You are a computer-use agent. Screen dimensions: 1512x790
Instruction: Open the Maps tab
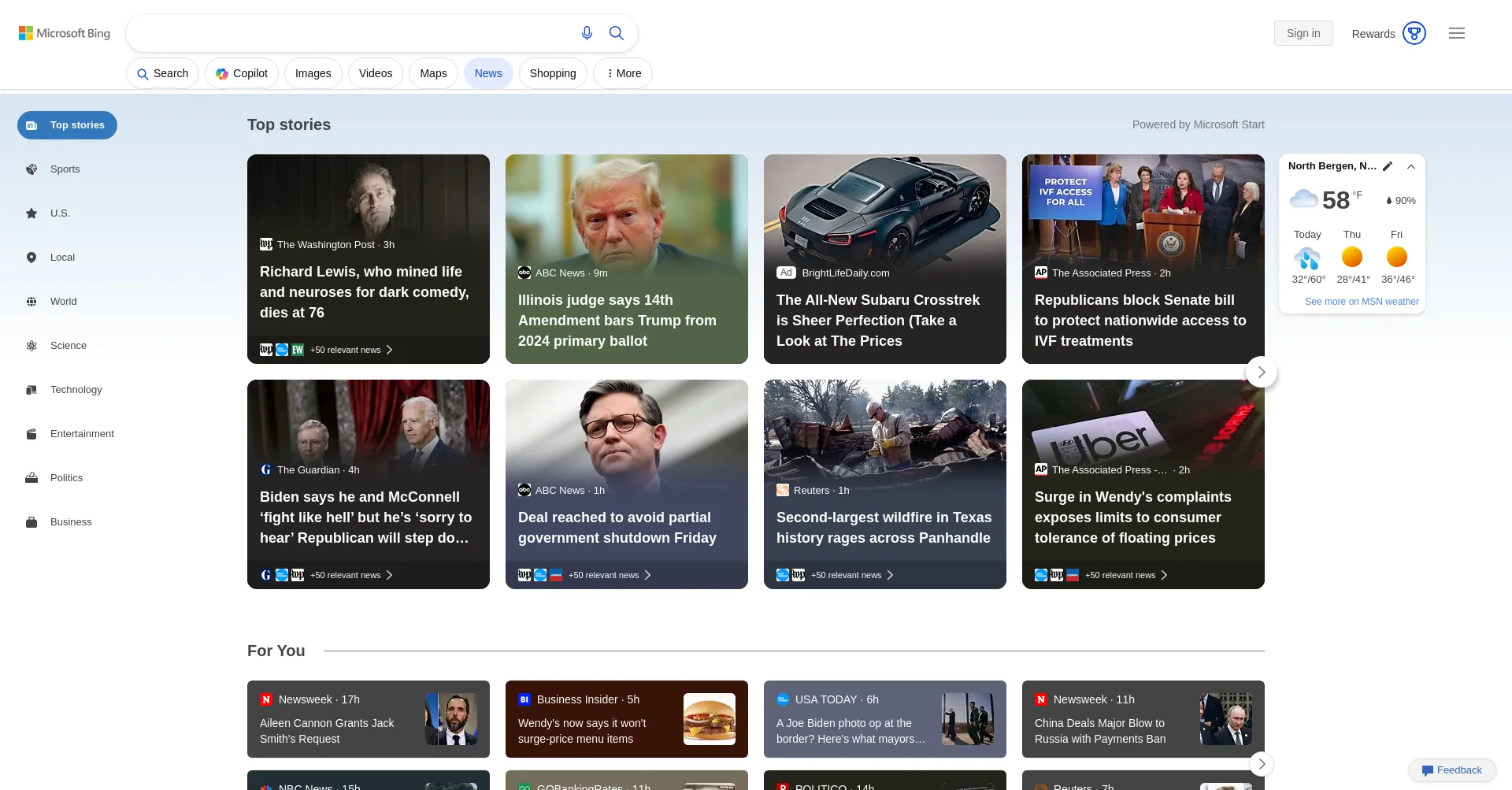coord(433,73)
